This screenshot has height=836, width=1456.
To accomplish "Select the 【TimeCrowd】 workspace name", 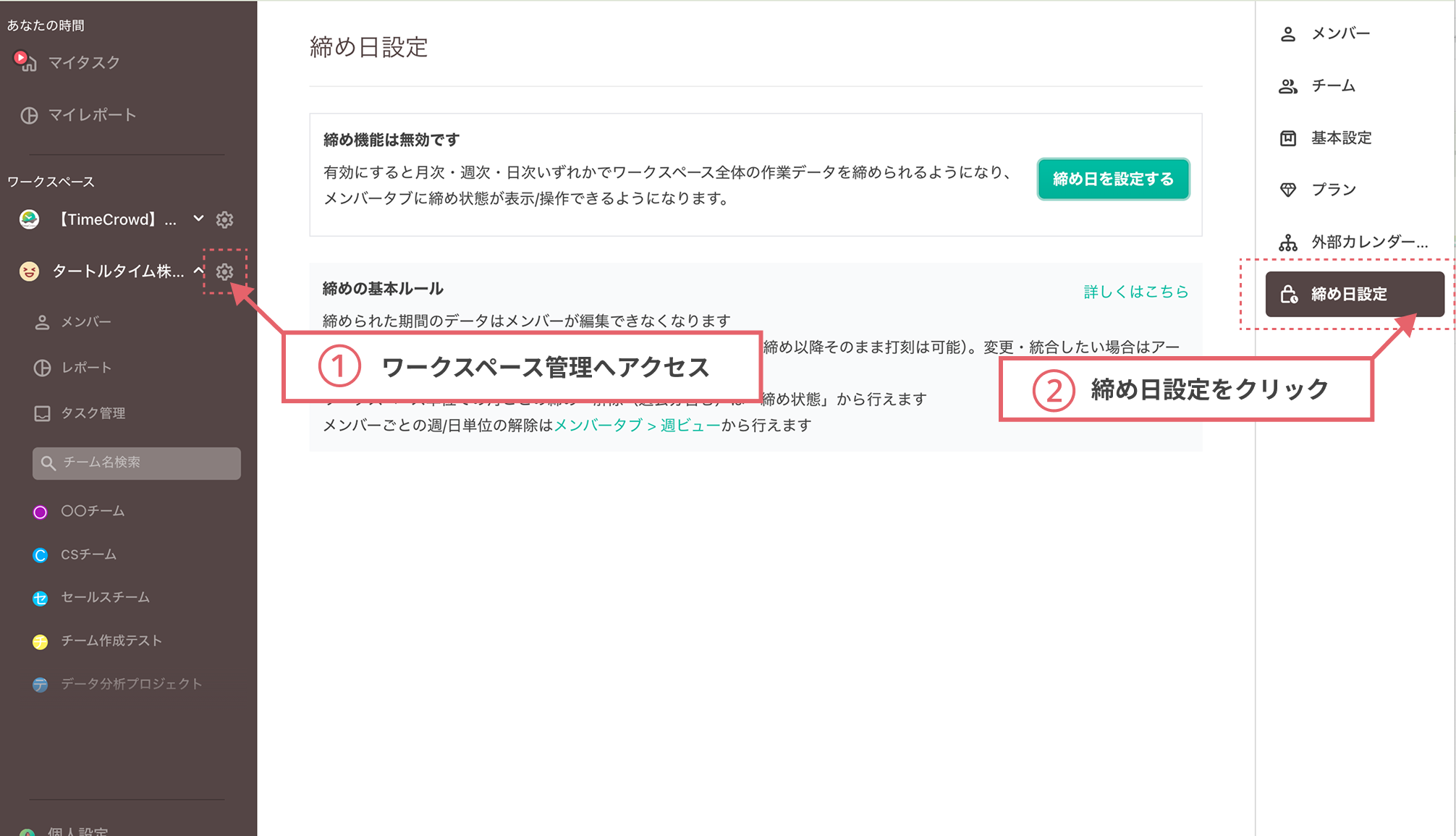I will point(116,219).
